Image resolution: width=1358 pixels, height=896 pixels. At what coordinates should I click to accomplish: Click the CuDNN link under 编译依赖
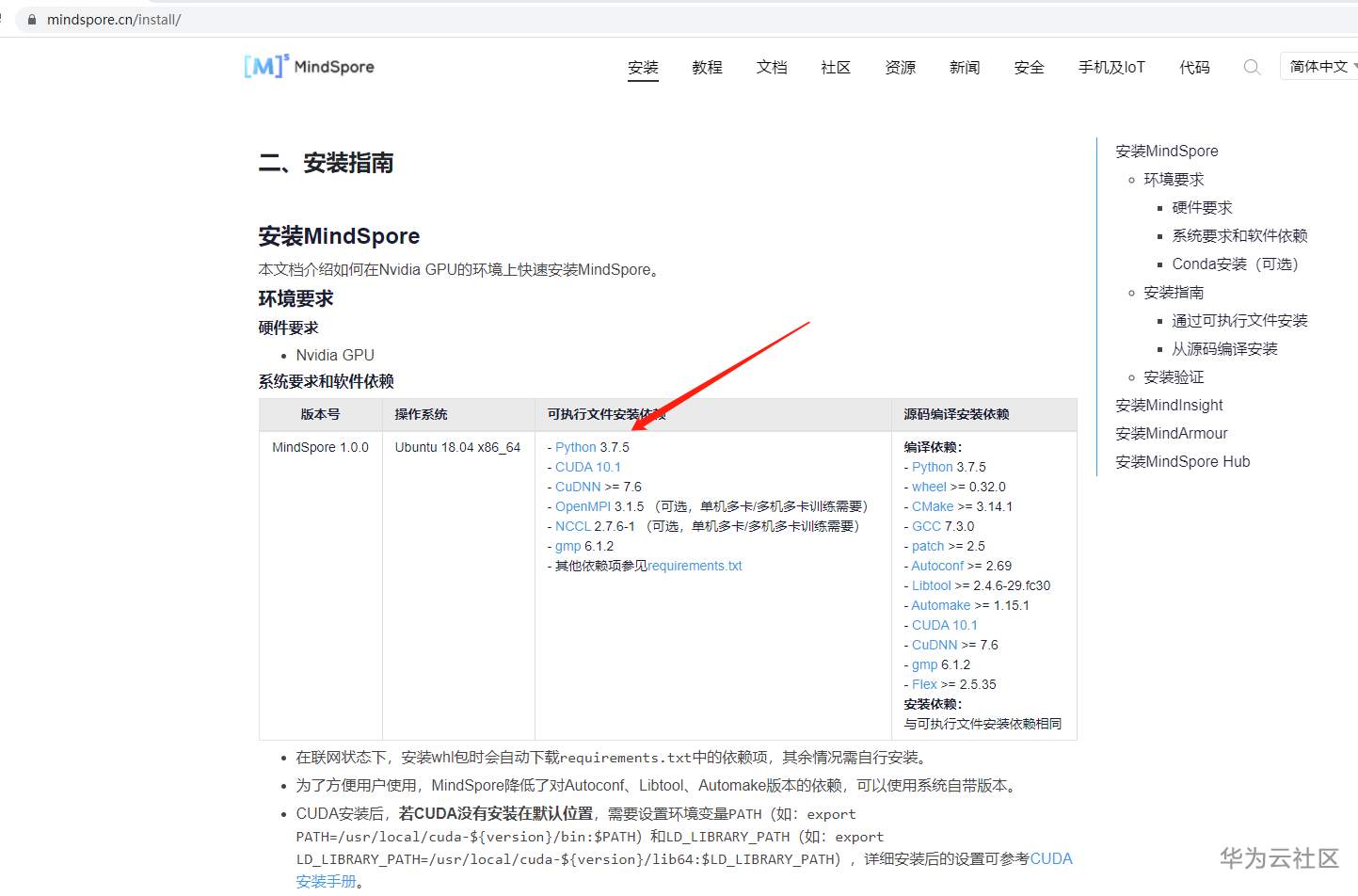[x=935, y=645]
